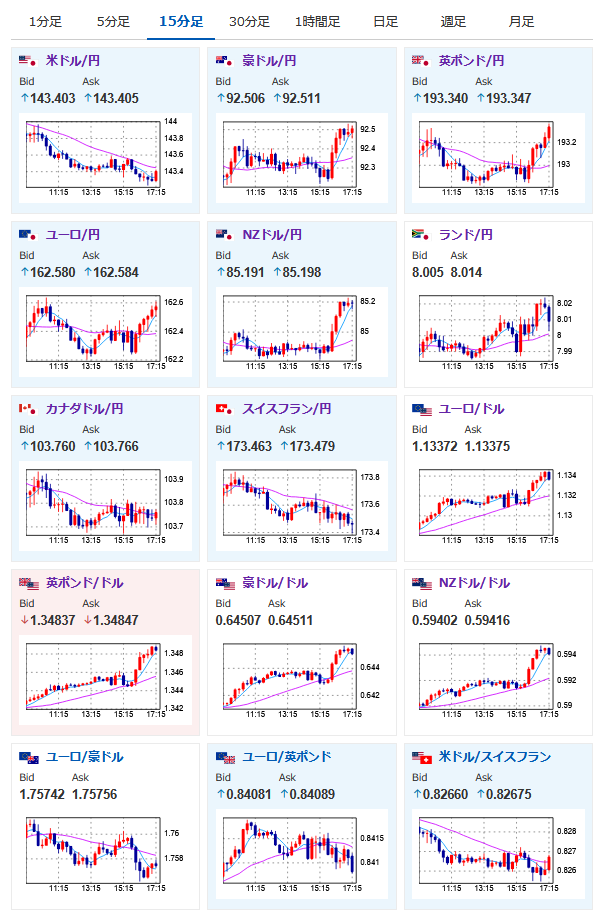Click the USD/JPY flag icon
Image resolution: width=599 pixels, height=916 pixels.
point(27,61)
